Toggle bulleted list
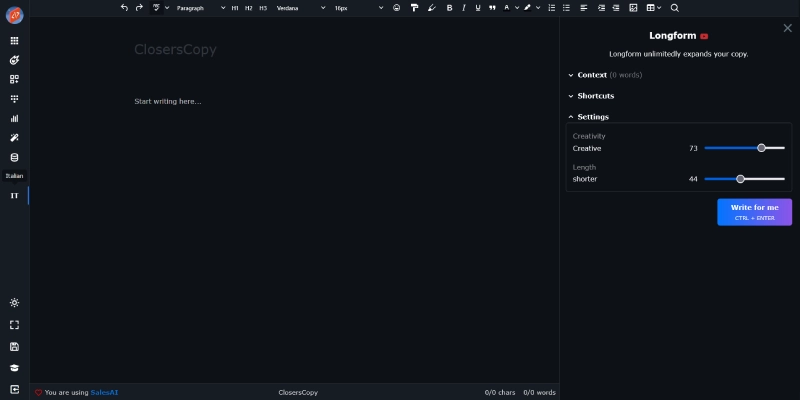 click(x=566, y=8)
